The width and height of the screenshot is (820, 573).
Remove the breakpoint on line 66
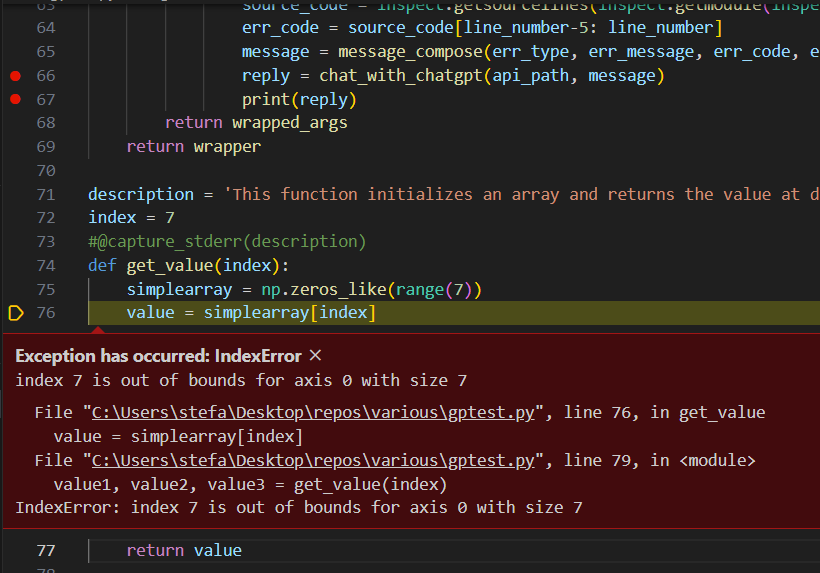click(x=16, y=76)
